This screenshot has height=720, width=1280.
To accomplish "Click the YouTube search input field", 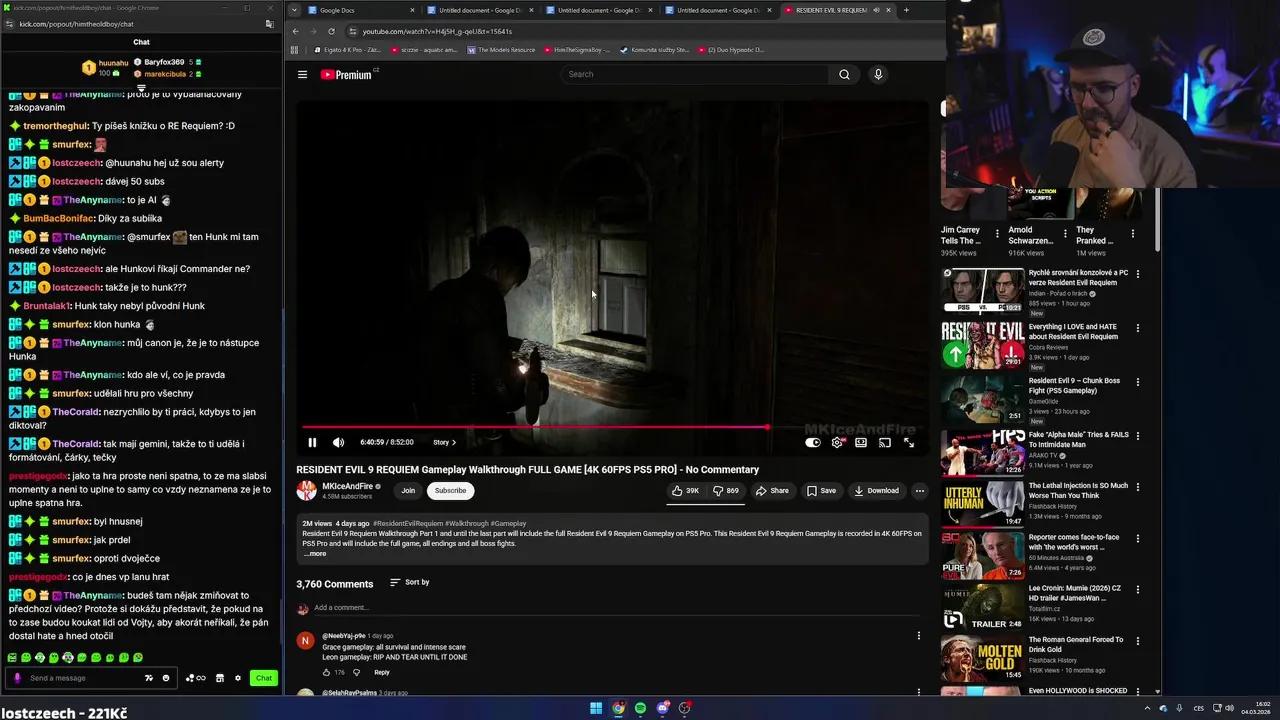I will [694, 74].
